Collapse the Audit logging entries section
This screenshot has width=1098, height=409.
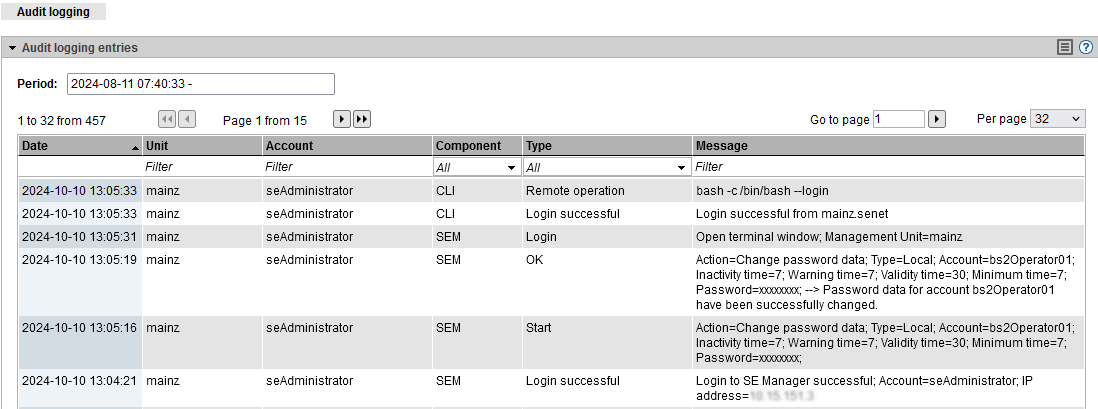click(x=13, y=48)
